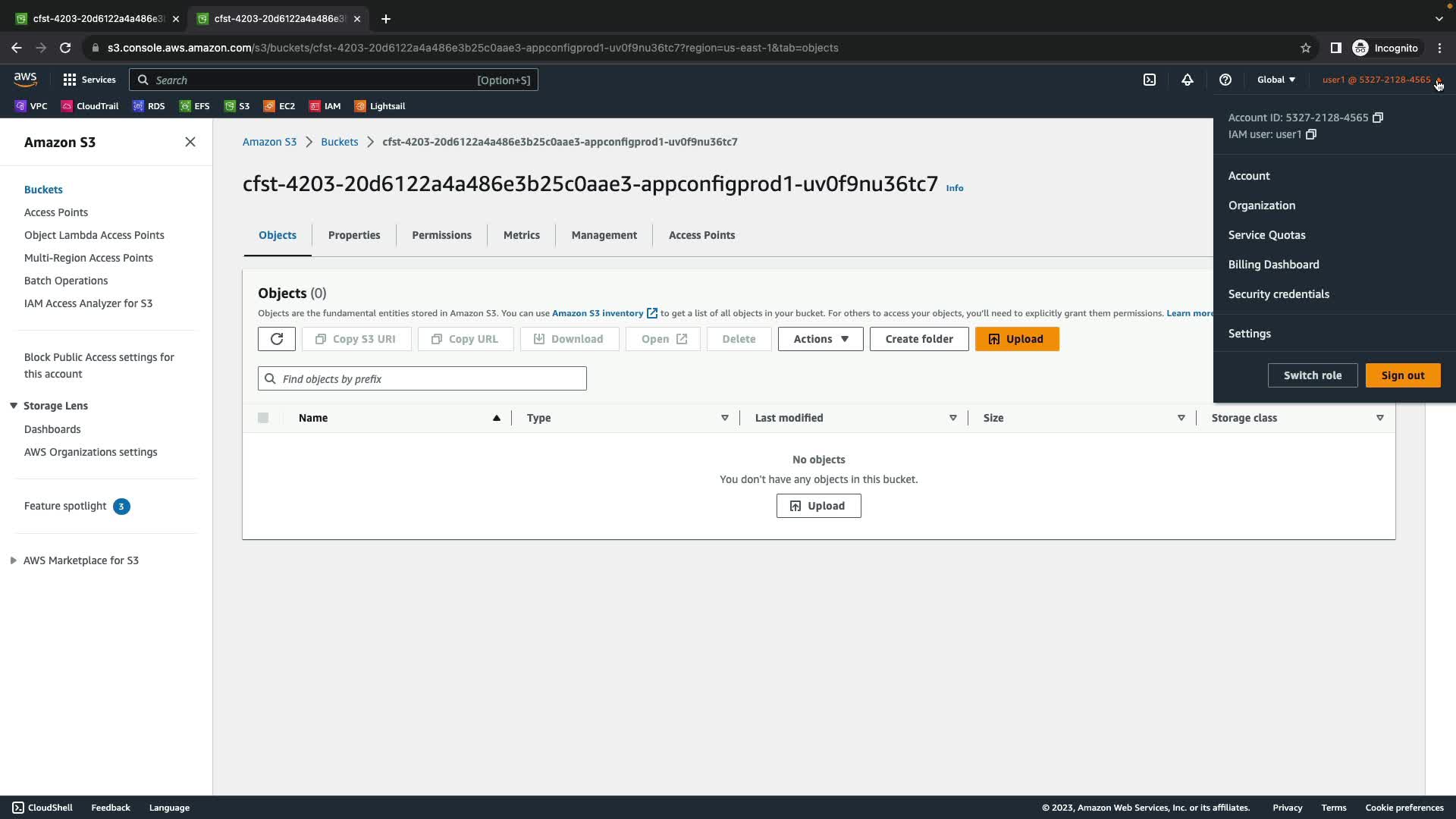Switch to the Permissions tab
This screenshot has width=1456, height=819.
441,235
